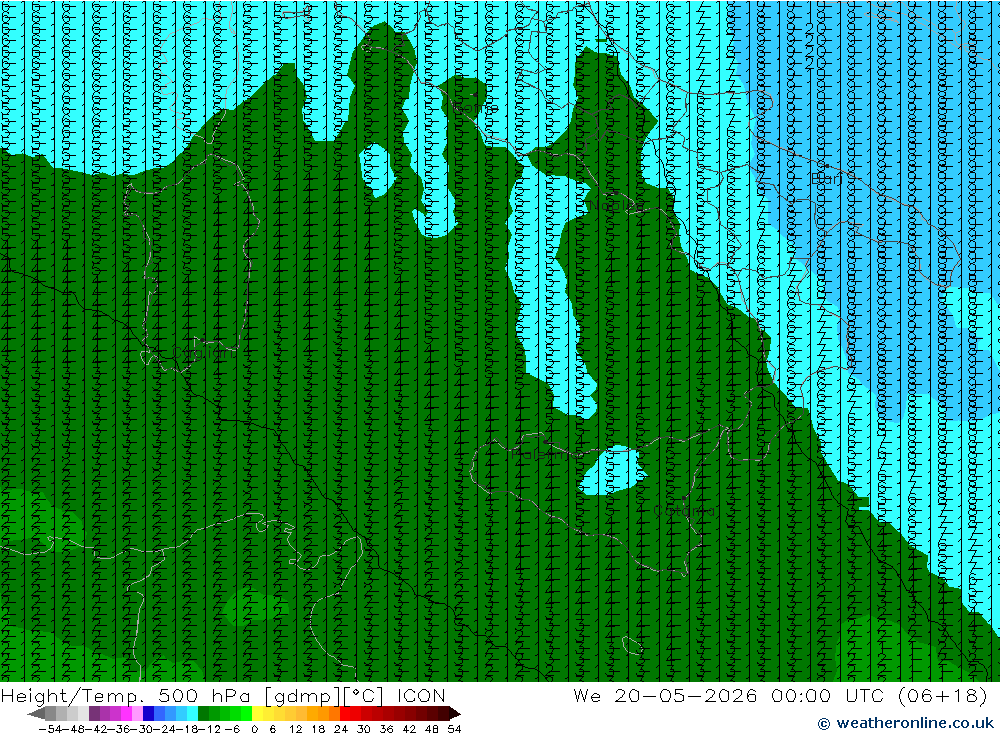The height and width of the screenshot is (733, 1000).
Task: Click the darkest green swatch right of -18
Action: pos(203,714)
